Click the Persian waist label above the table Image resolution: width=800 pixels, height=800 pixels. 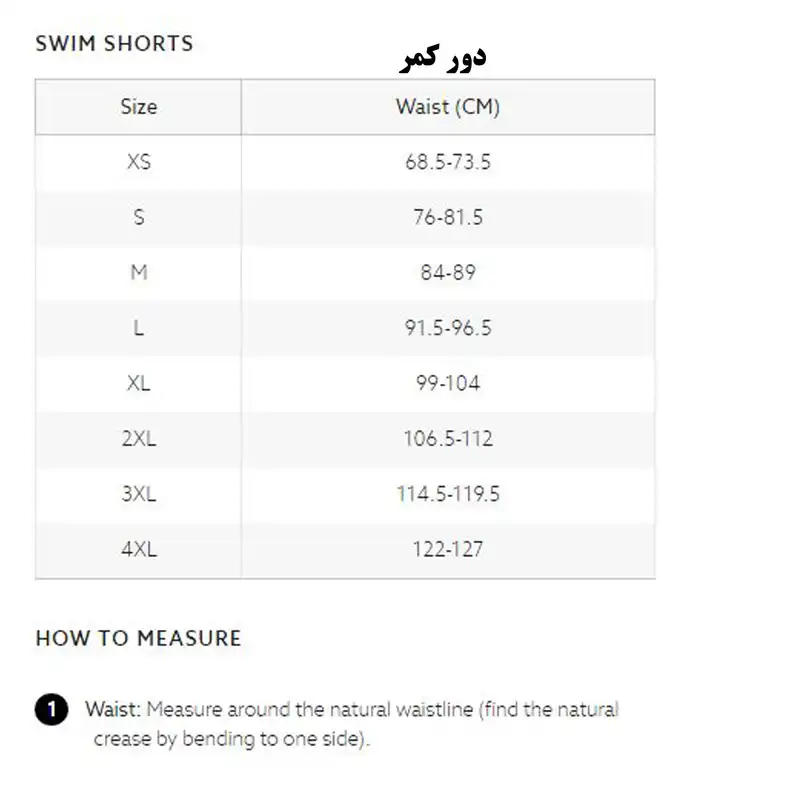tap(442, 56)
